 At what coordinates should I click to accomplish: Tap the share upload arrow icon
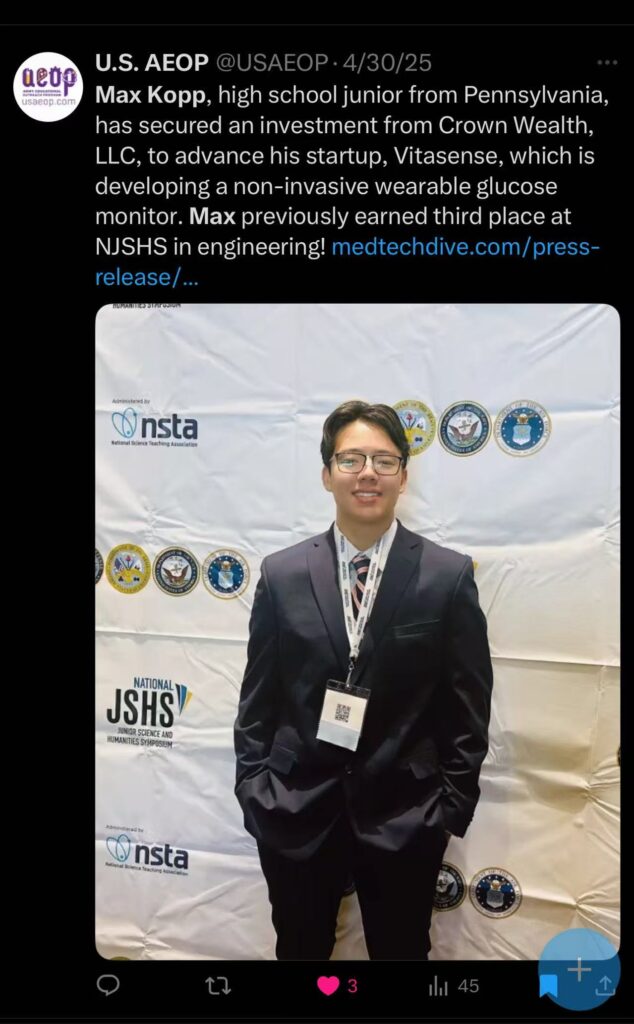(605, 985)
